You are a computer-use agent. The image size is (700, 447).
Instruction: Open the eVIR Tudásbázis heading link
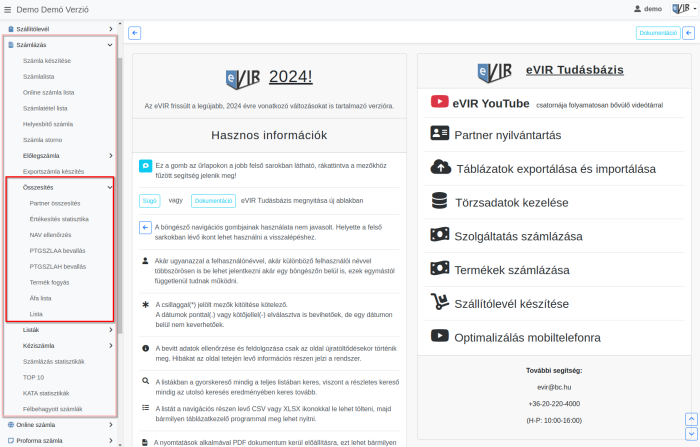(x=575, y=70)
